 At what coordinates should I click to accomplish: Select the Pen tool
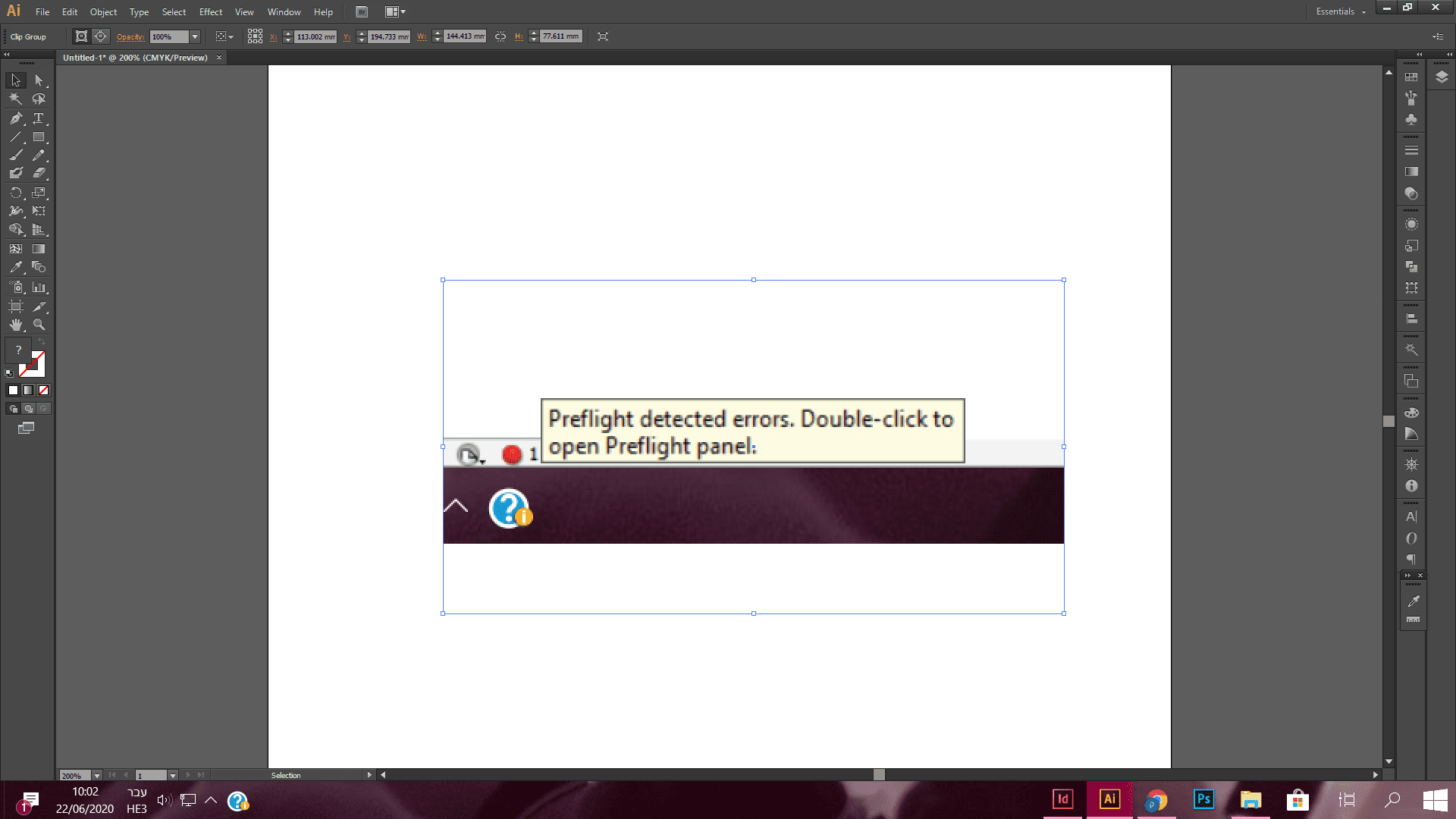tap(15, 118)
